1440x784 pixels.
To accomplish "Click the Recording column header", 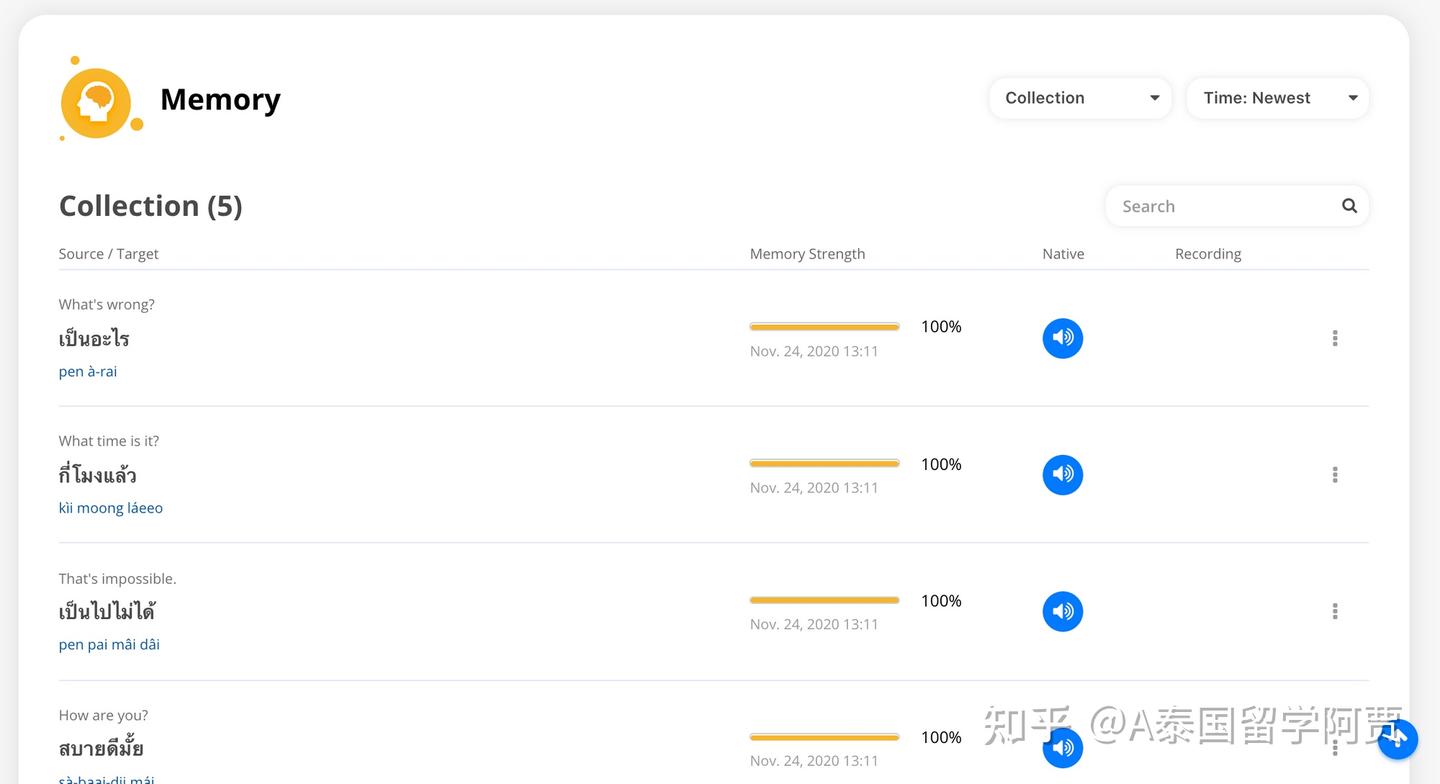I will (x=1207, y=254).
